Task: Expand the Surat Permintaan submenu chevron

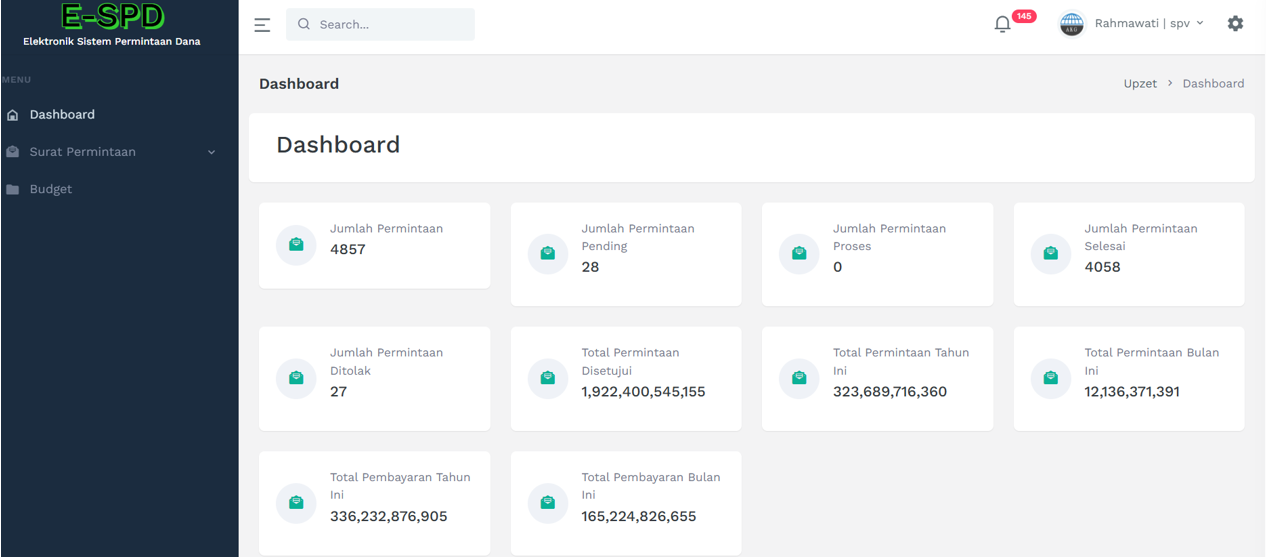Action: tap(211, 152)
